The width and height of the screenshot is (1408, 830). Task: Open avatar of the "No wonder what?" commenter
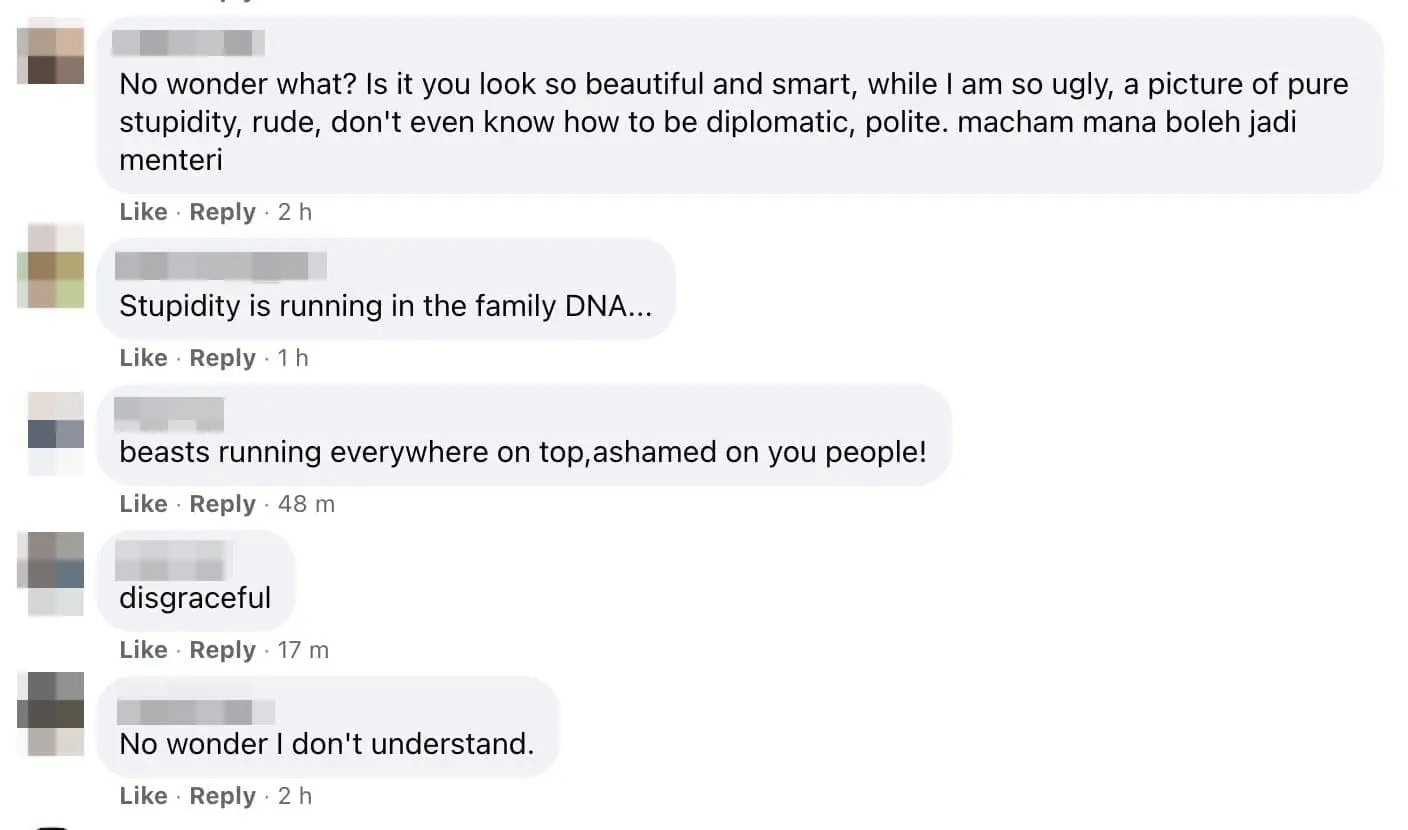50,55
